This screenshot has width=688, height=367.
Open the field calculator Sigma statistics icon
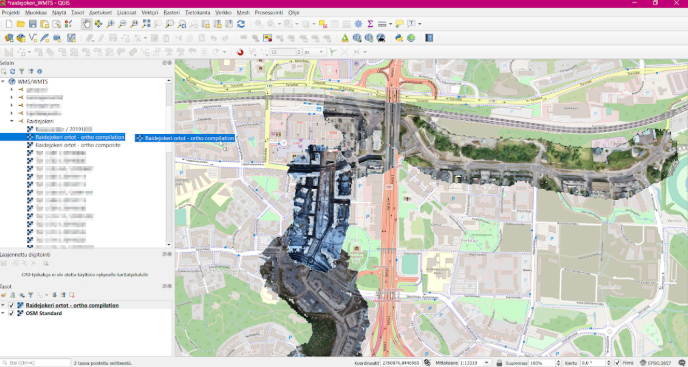point(370,24)
